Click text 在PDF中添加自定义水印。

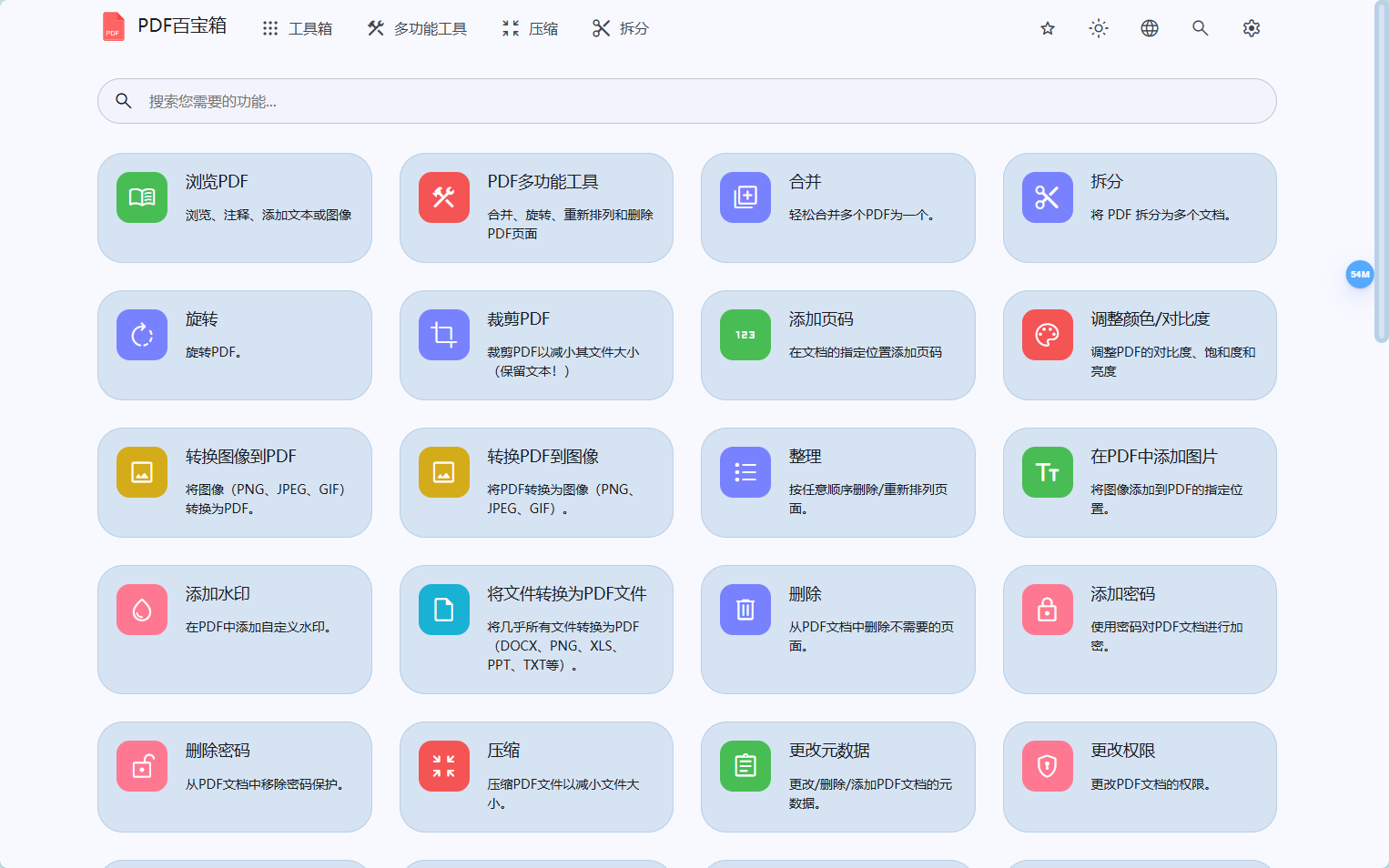click(x=259, y=627)
